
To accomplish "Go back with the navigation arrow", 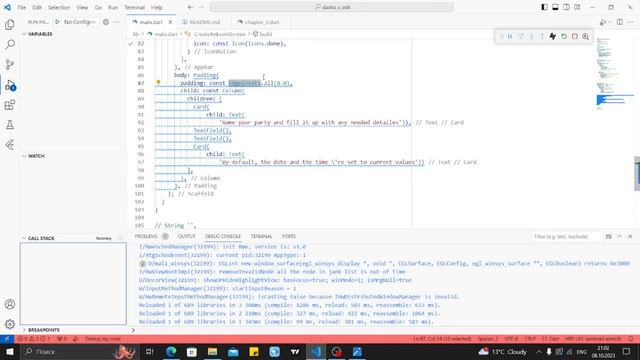I will (190, 7).
